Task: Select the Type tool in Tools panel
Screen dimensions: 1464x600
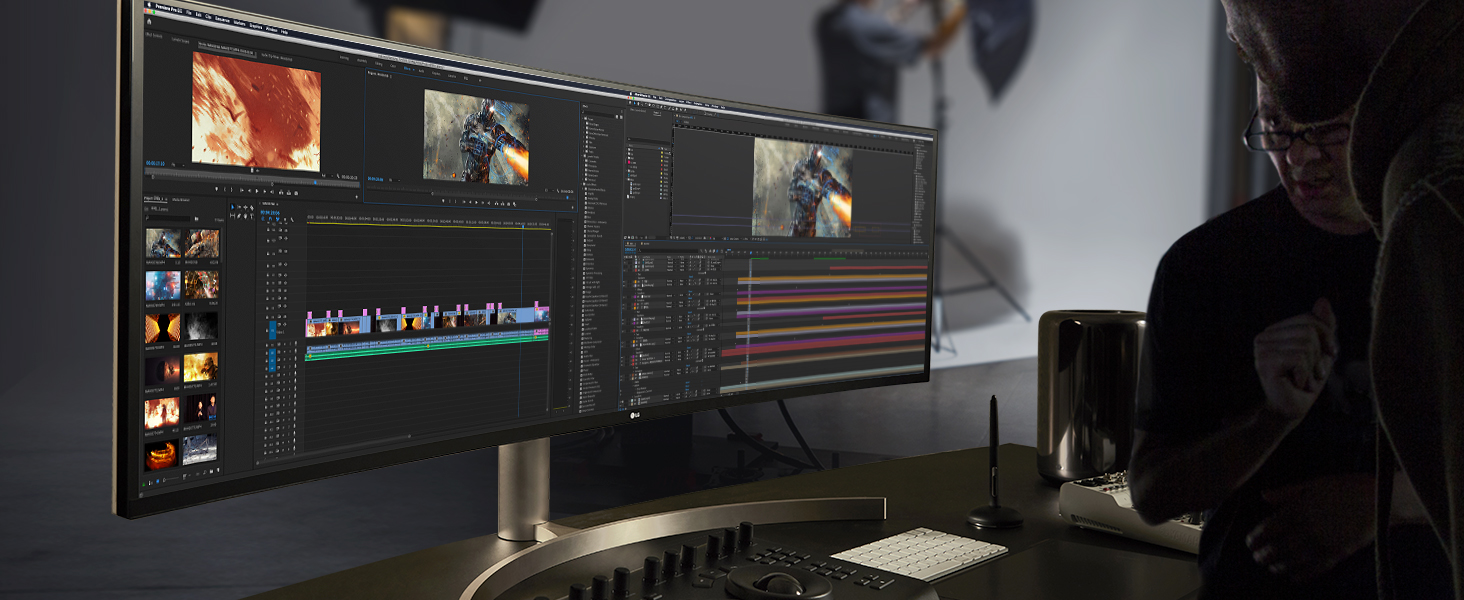Action: click(x=252, y=216)
